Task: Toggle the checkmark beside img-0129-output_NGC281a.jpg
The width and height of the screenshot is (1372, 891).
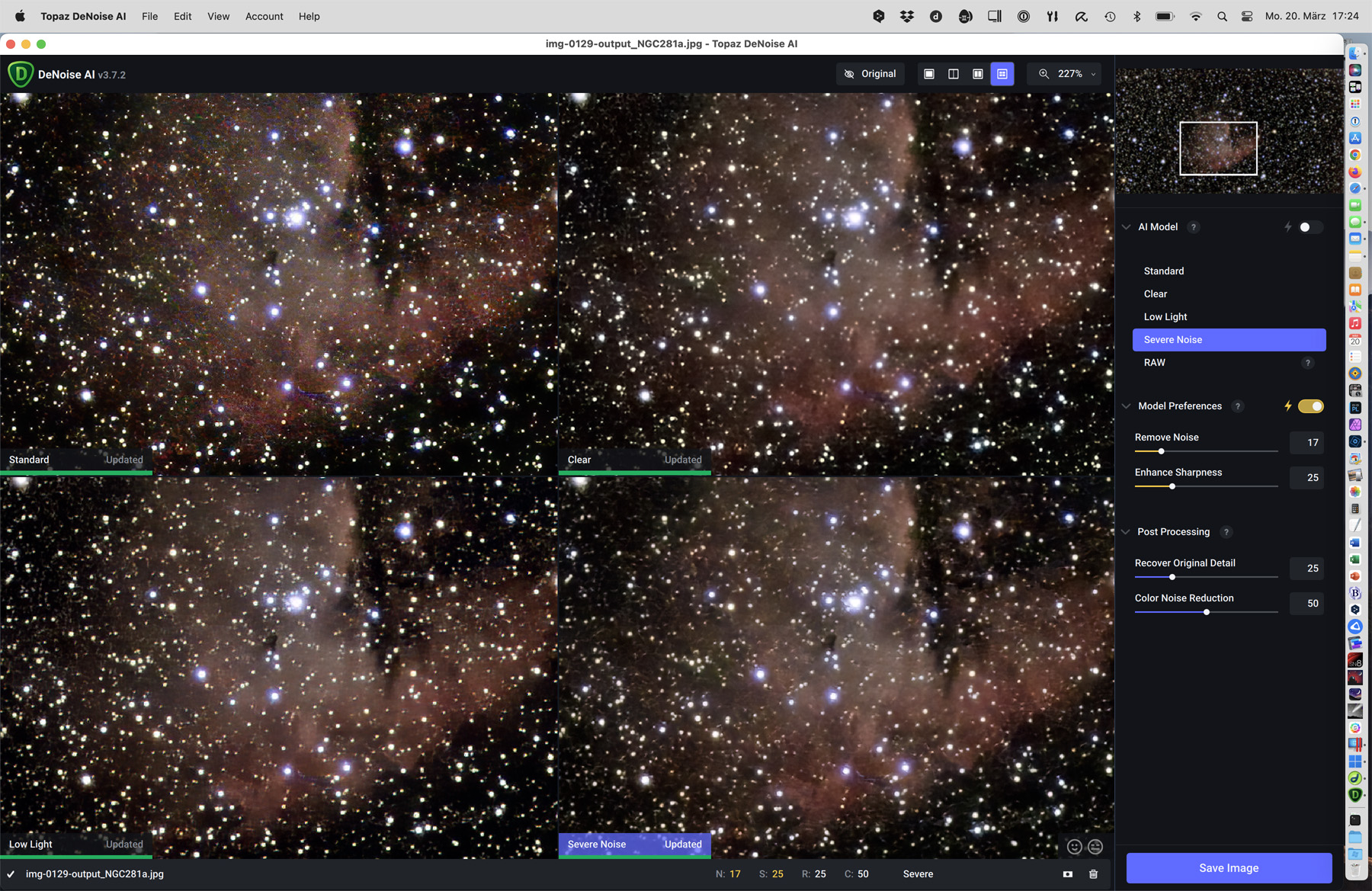Action: pos(11,874)
